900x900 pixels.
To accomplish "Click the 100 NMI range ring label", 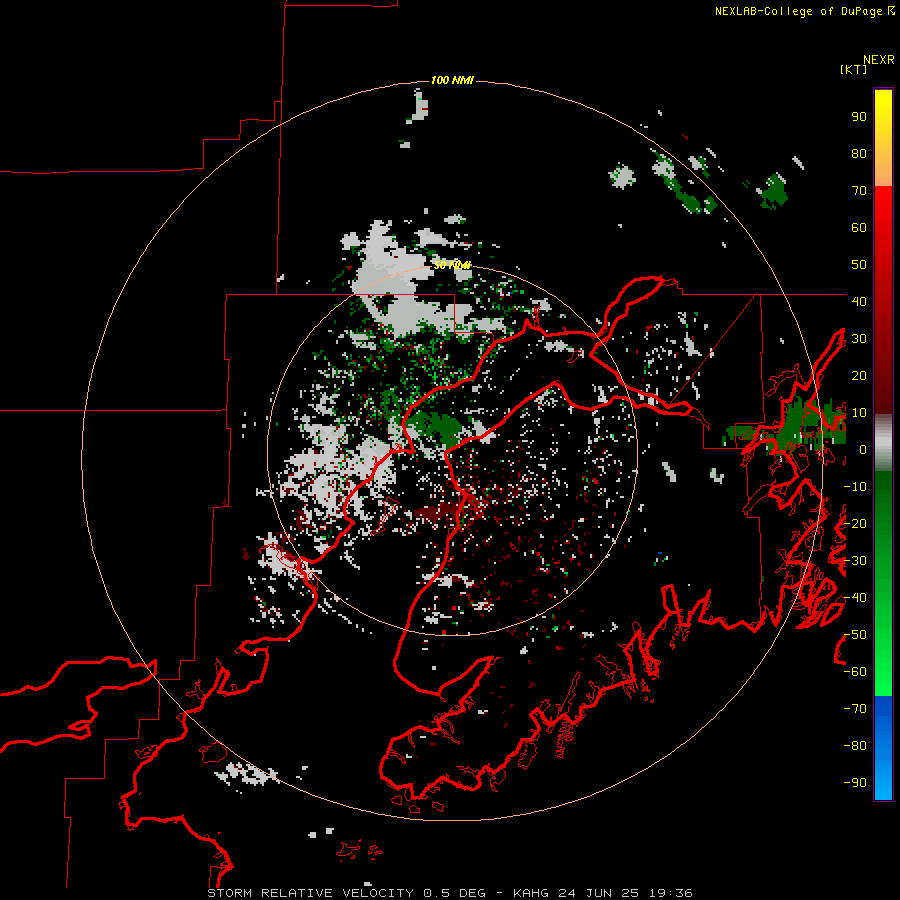I will [x=452, y=80].
